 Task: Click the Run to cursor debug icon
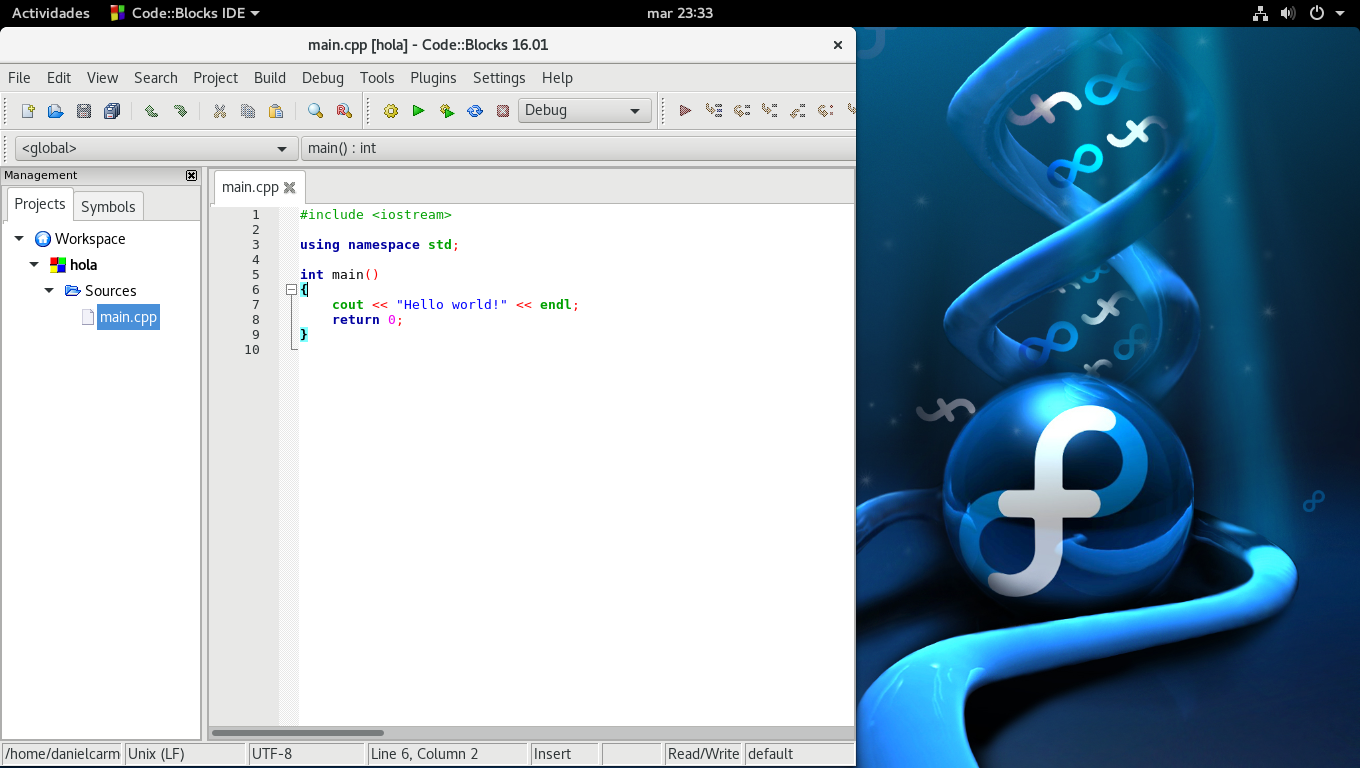(x=712, y=110)
